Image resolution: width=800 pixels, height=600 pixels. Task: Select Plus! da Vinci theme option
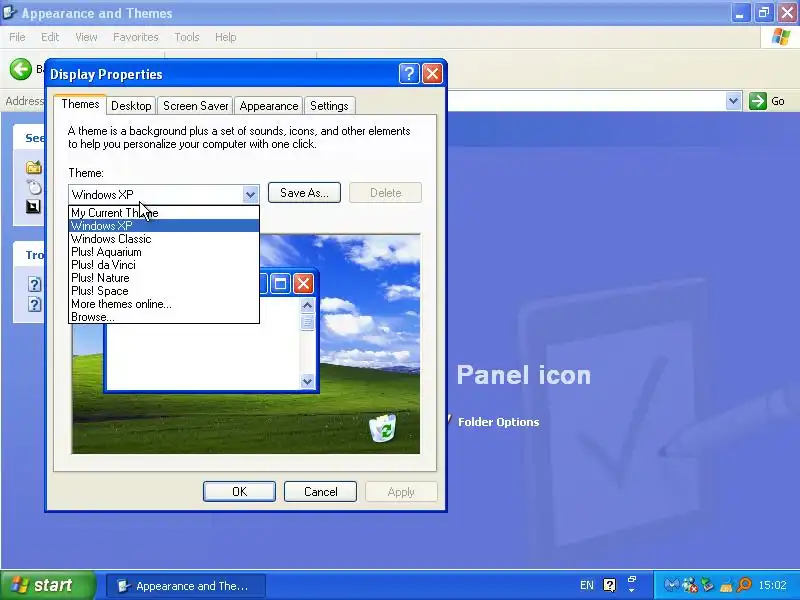pyautogui.click(x=164, y=265)
